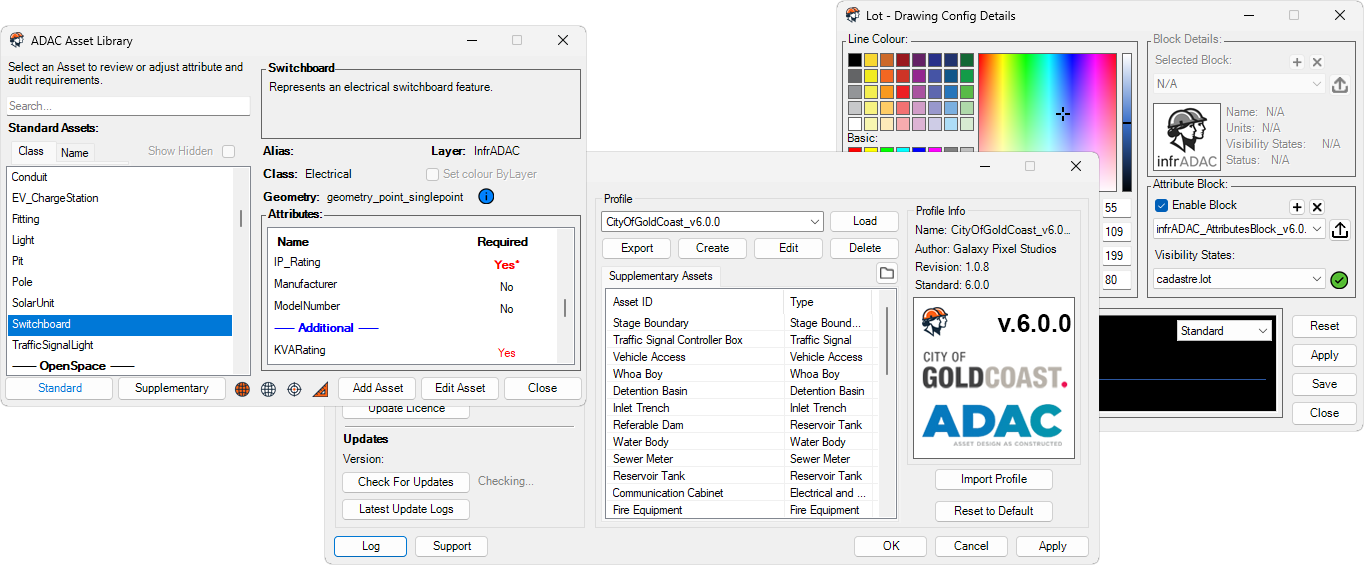Select the Supplementary Assets tab

(661, 276)
